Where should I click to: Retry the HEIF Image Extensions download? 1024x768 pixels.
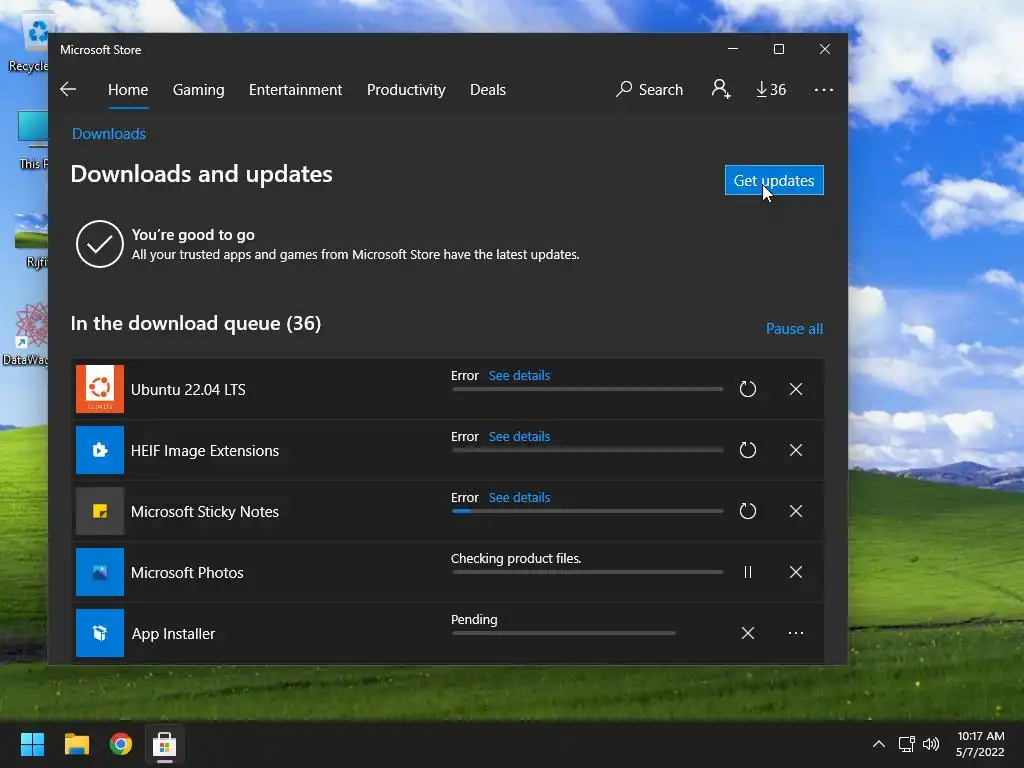(748, 450)
